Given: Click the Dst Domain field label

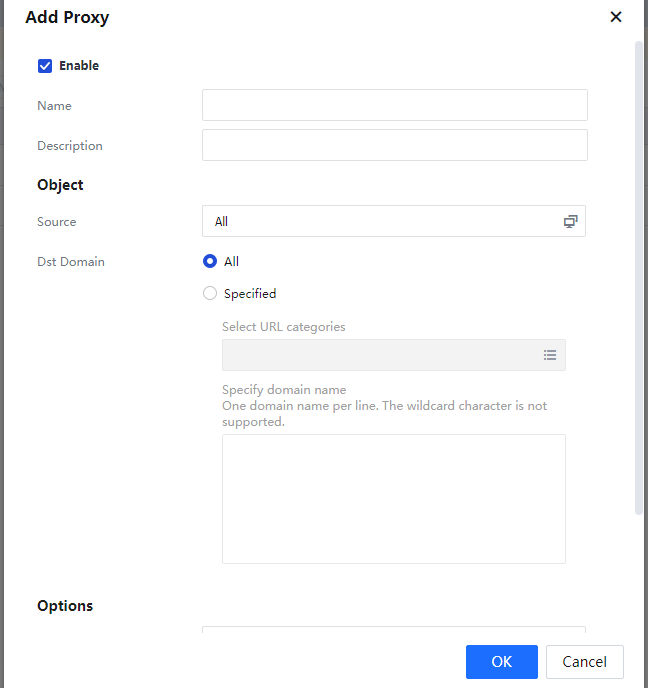Looking at the screenshot, I should [71, 262].
